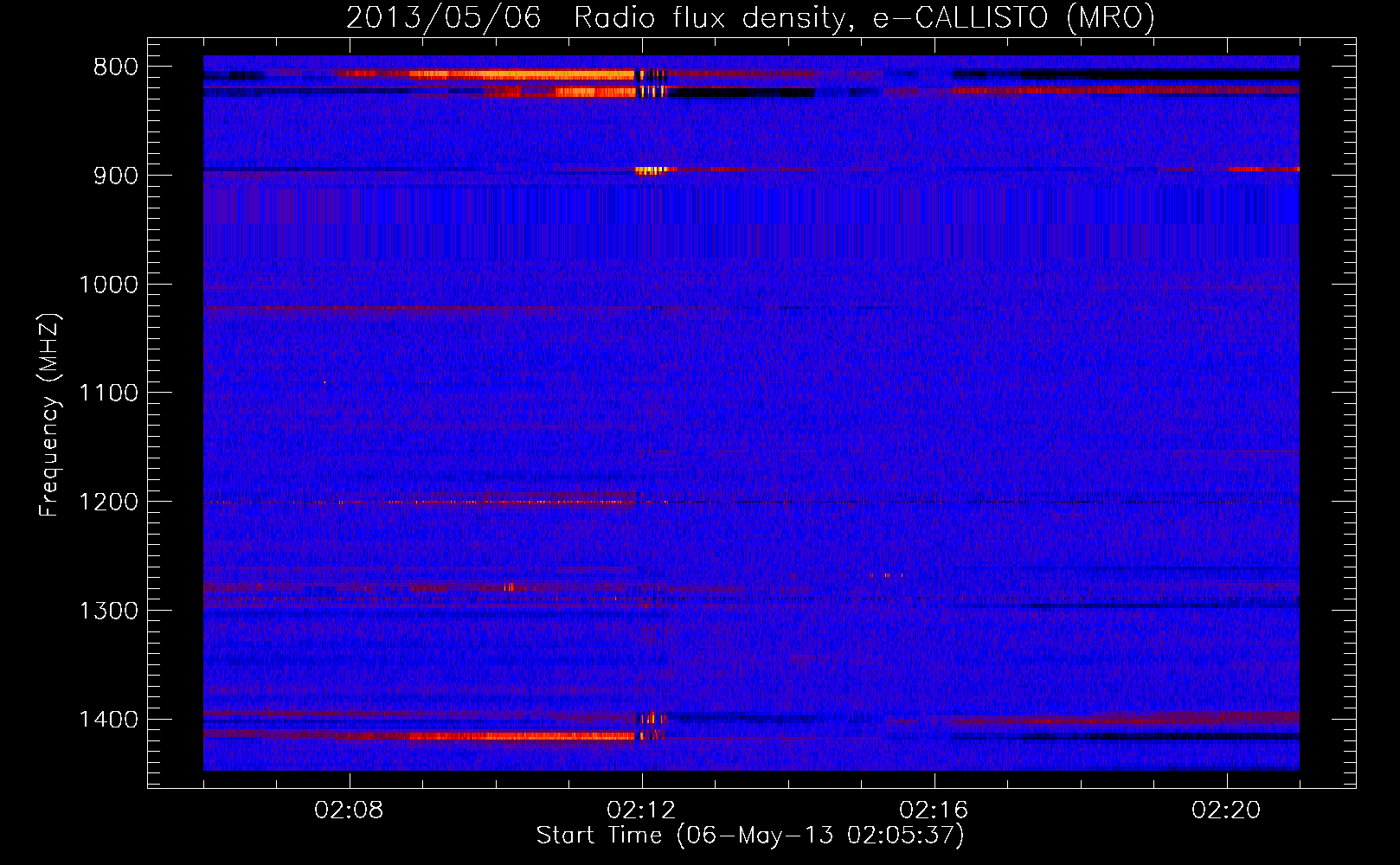Image resolution: width=1400 pixels, height=865 pixels.
Task: Click the 800 frequency tick label
Action: 115,67
